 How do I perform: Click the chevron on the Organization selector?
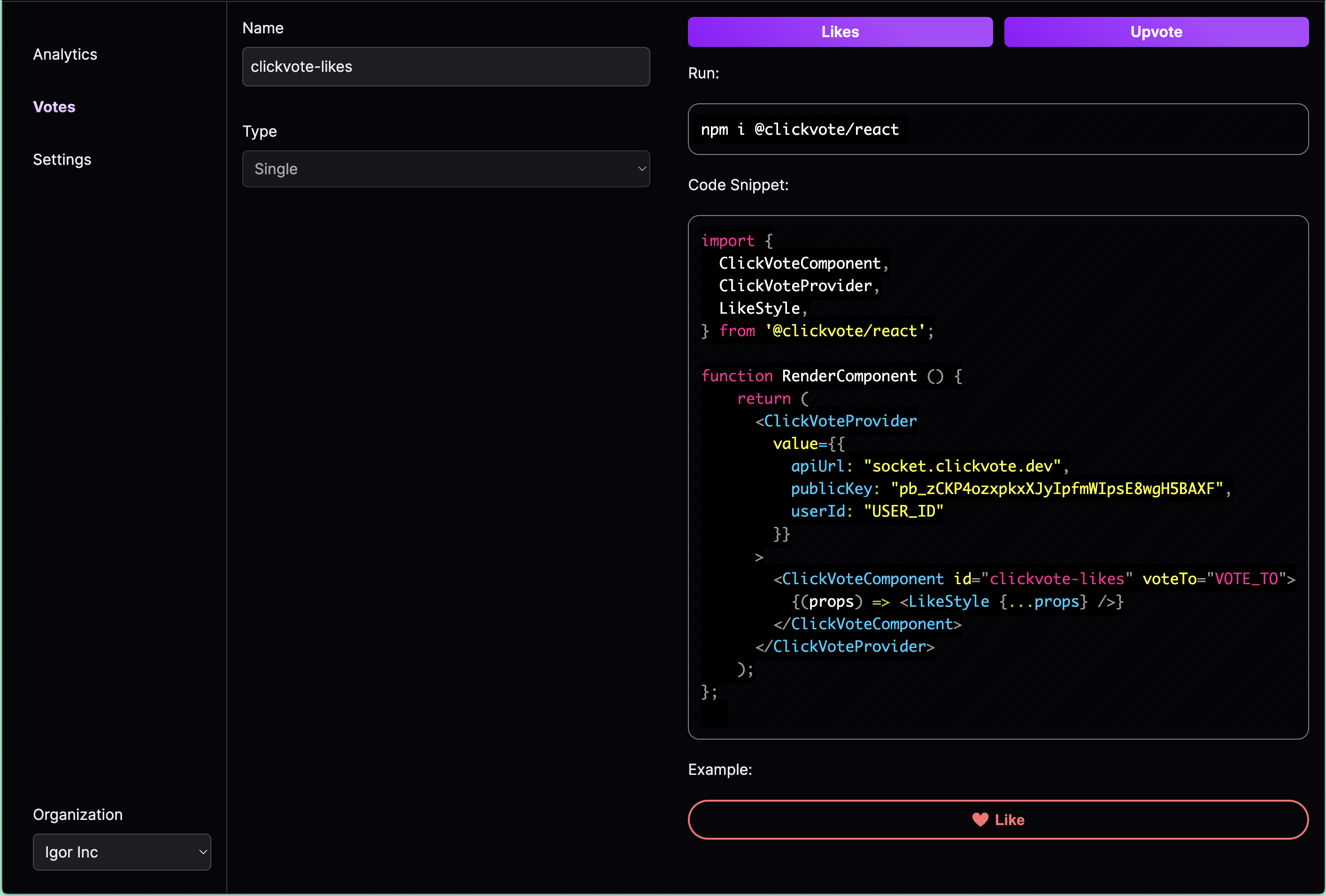(x=202, y=852)
